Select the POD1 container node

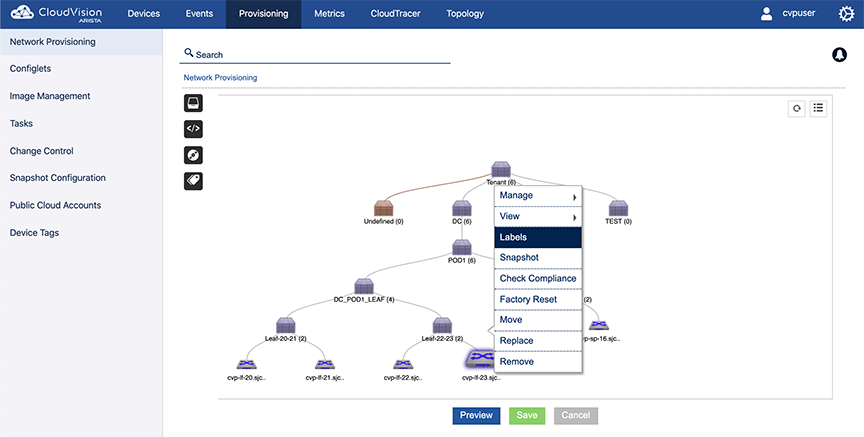[x=462, y=247]
